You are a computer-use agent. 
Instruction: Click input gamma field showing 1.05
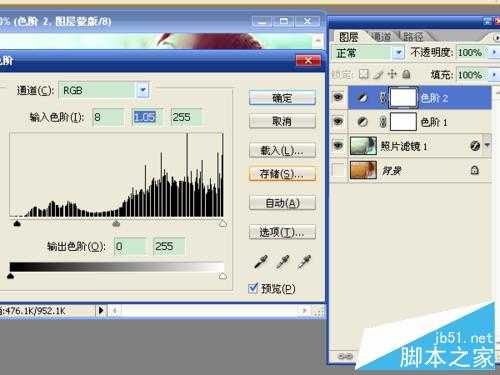pos(147,117)
